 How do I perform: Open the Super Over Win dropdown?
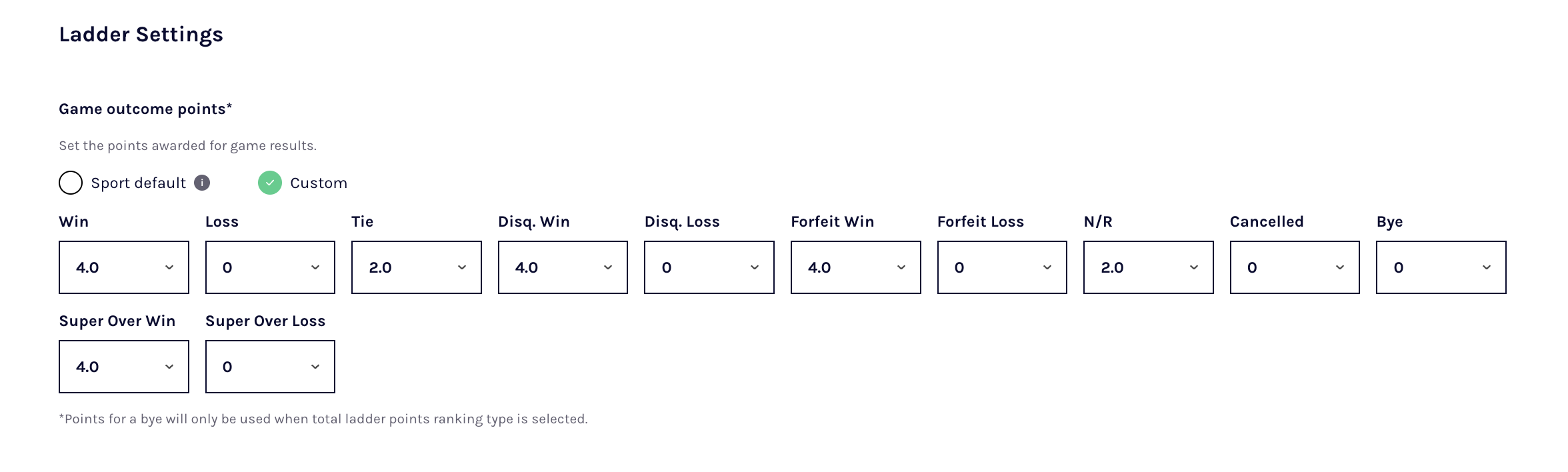(123, 367)
